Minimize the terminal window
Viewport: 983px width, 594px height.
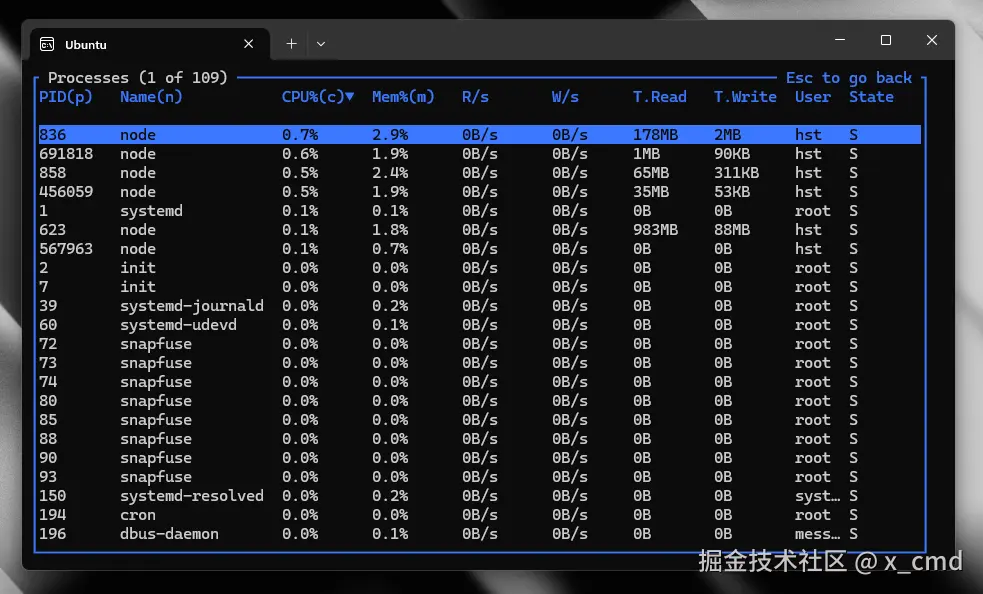click(x=840, y=40)
